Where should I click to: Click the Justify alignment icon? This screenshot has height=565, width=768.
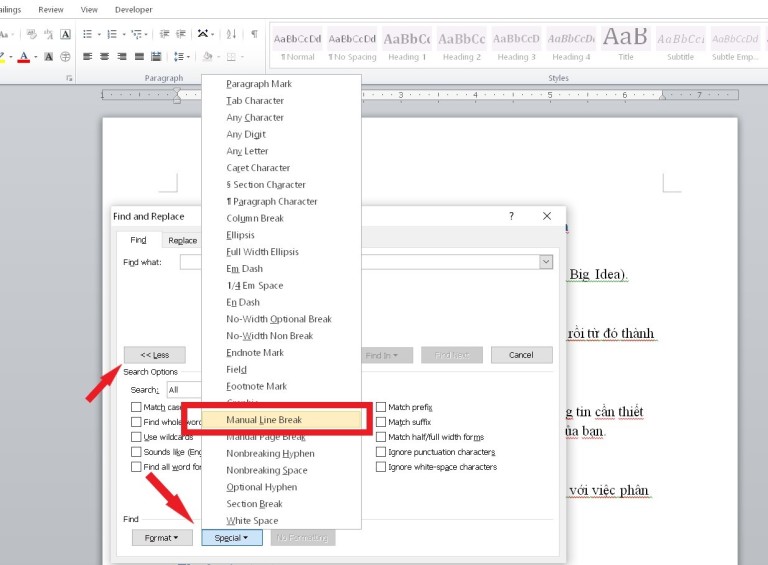click(x=139, y=57)
